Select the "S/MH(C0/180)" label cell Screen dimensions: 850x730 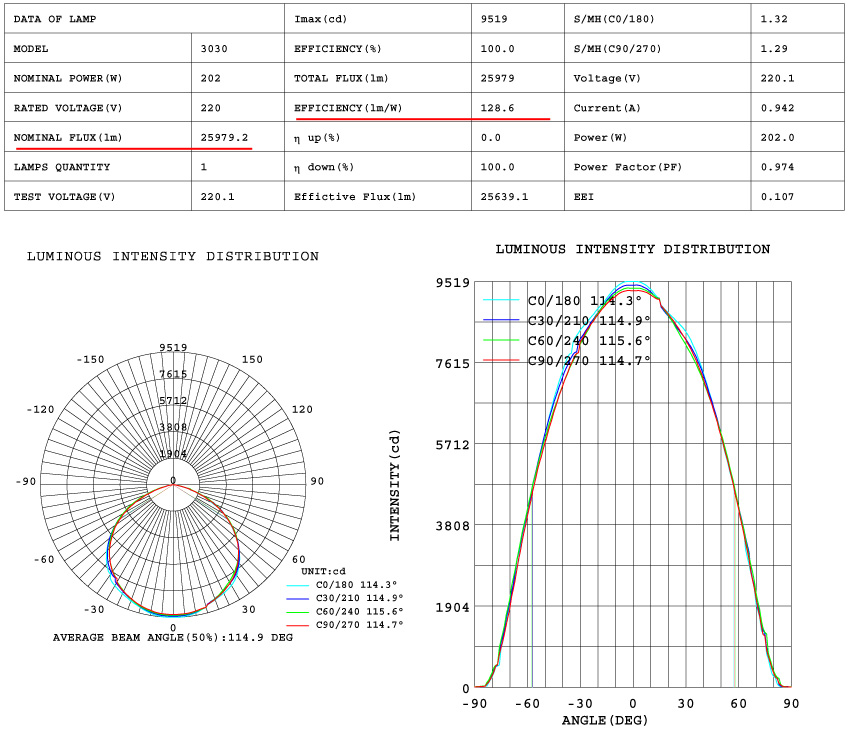(x=658, y=19)
